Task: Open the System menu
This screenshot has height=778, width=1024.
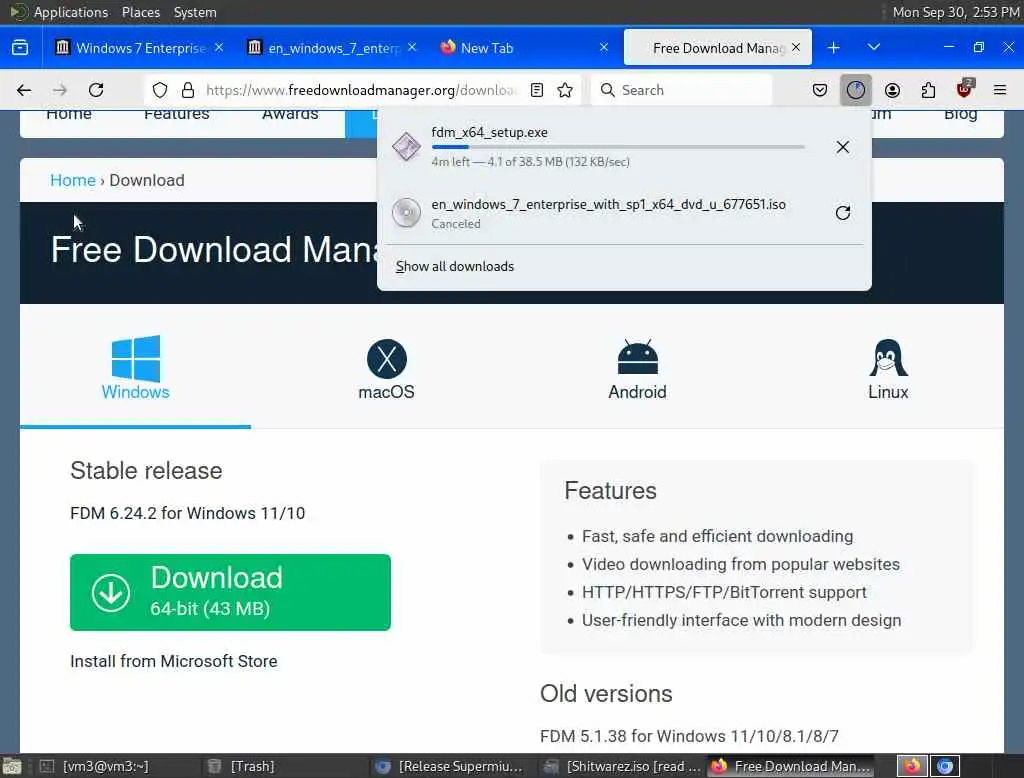Action: click(x=195, y=12)
